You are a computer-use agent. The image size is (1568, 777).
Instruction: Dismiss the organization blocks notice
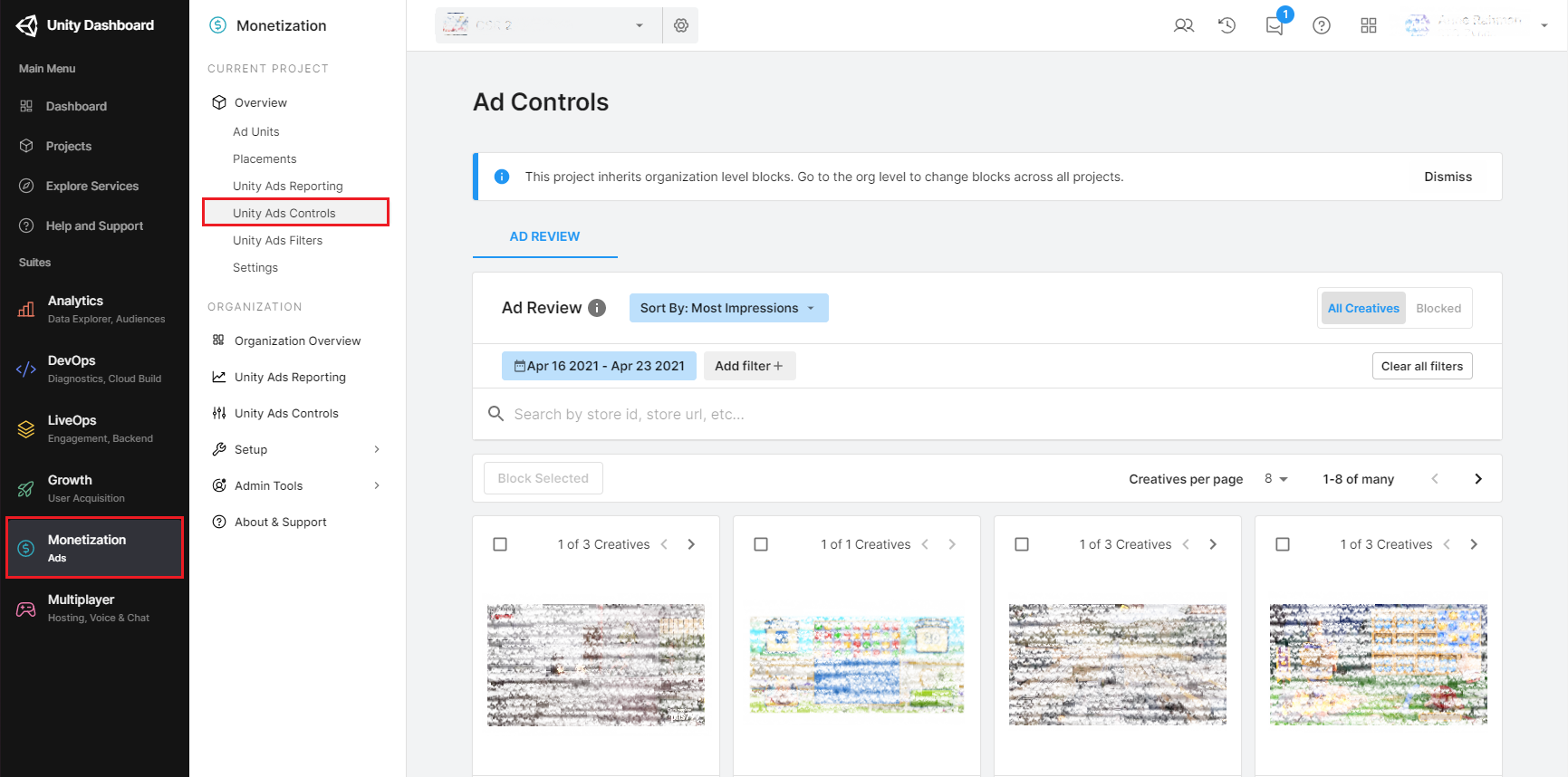click(x=1448, y=177)
